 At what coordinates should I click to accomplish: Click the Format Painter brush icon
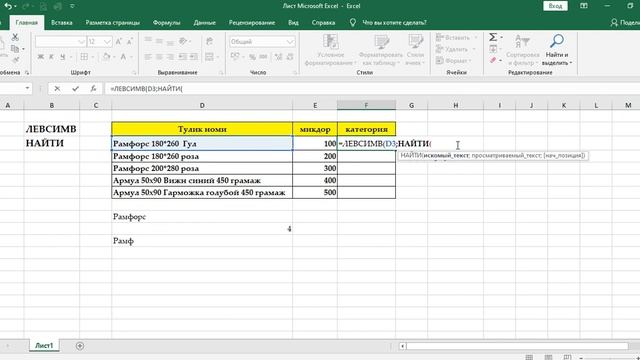click(x=15, y=60)
